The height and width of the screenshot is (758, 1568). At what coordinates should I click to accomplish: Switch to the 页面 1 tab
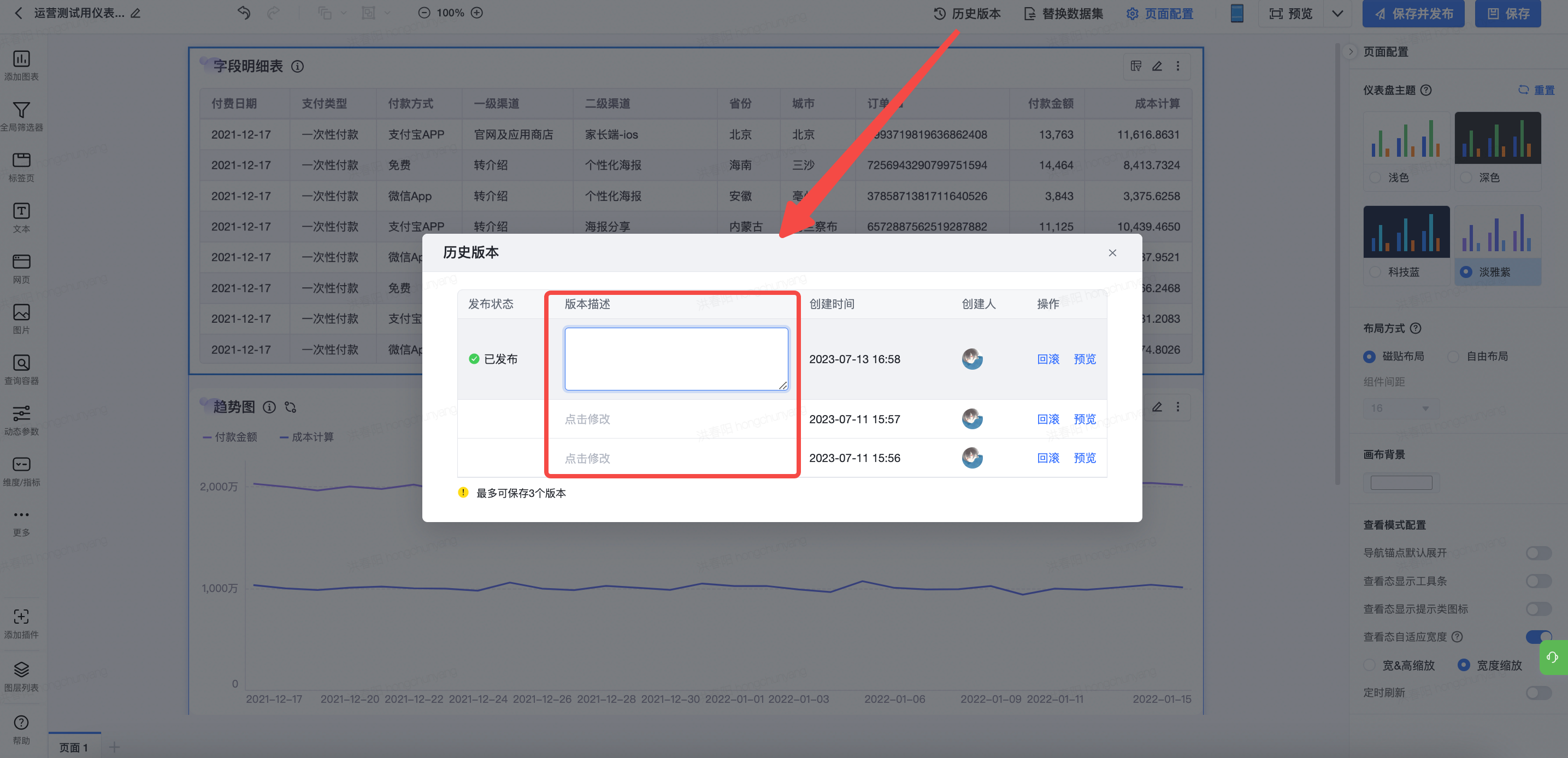[x=74, y=747]
